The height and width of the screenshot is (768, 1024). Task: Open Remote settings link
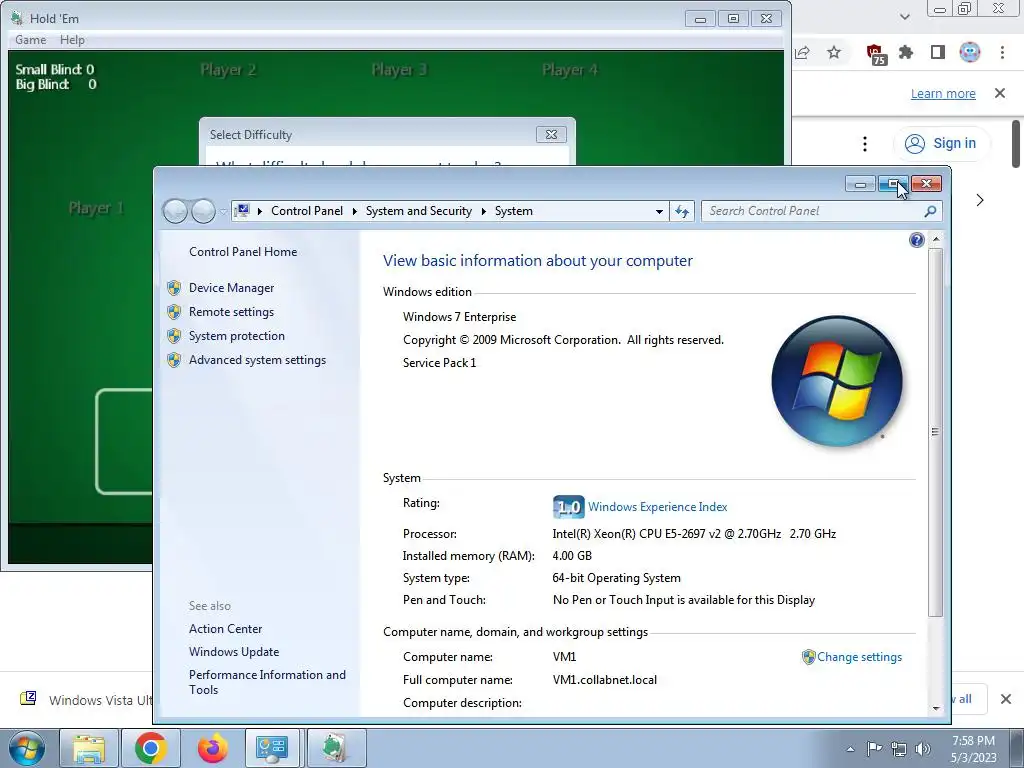[231, 312]
